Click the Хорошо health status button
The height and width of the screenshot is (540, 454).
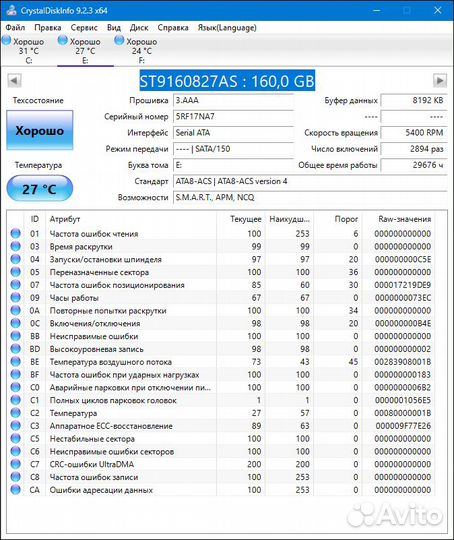(40, 130)
